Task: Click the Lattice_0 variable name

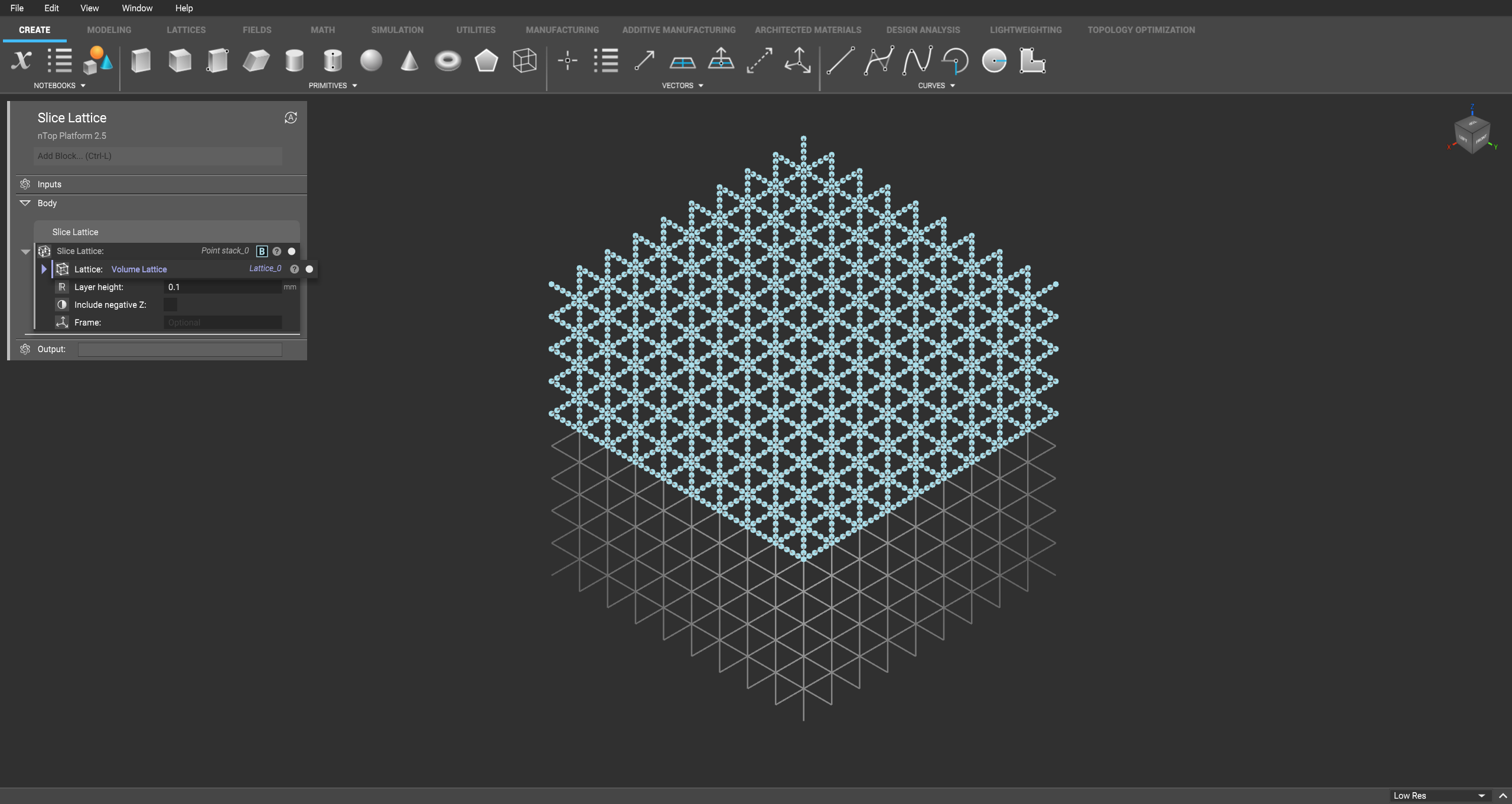Action: (x=265, y=268)
